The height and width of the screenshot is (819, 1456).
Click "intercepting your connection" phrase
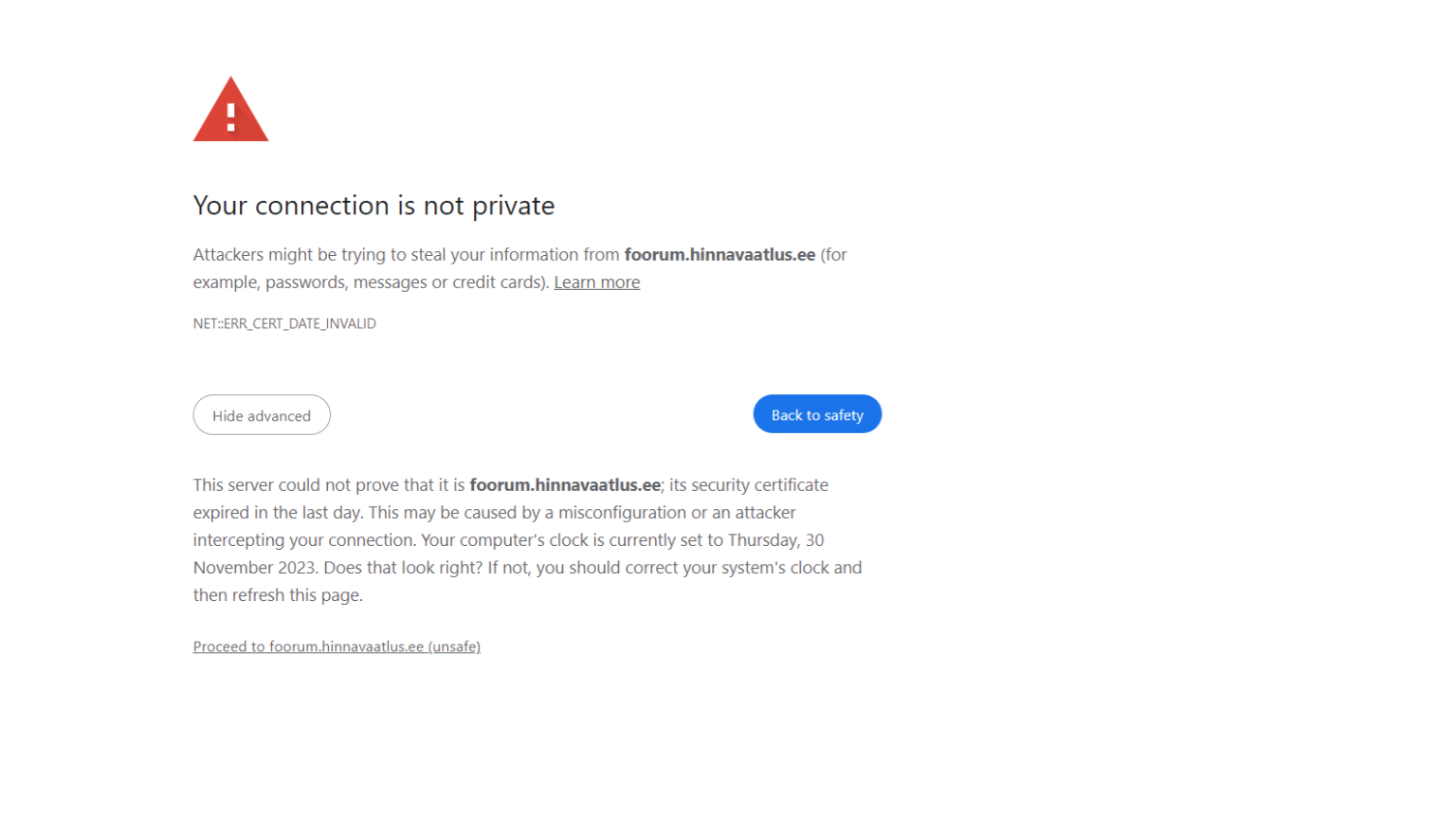(x=303, y=540)
